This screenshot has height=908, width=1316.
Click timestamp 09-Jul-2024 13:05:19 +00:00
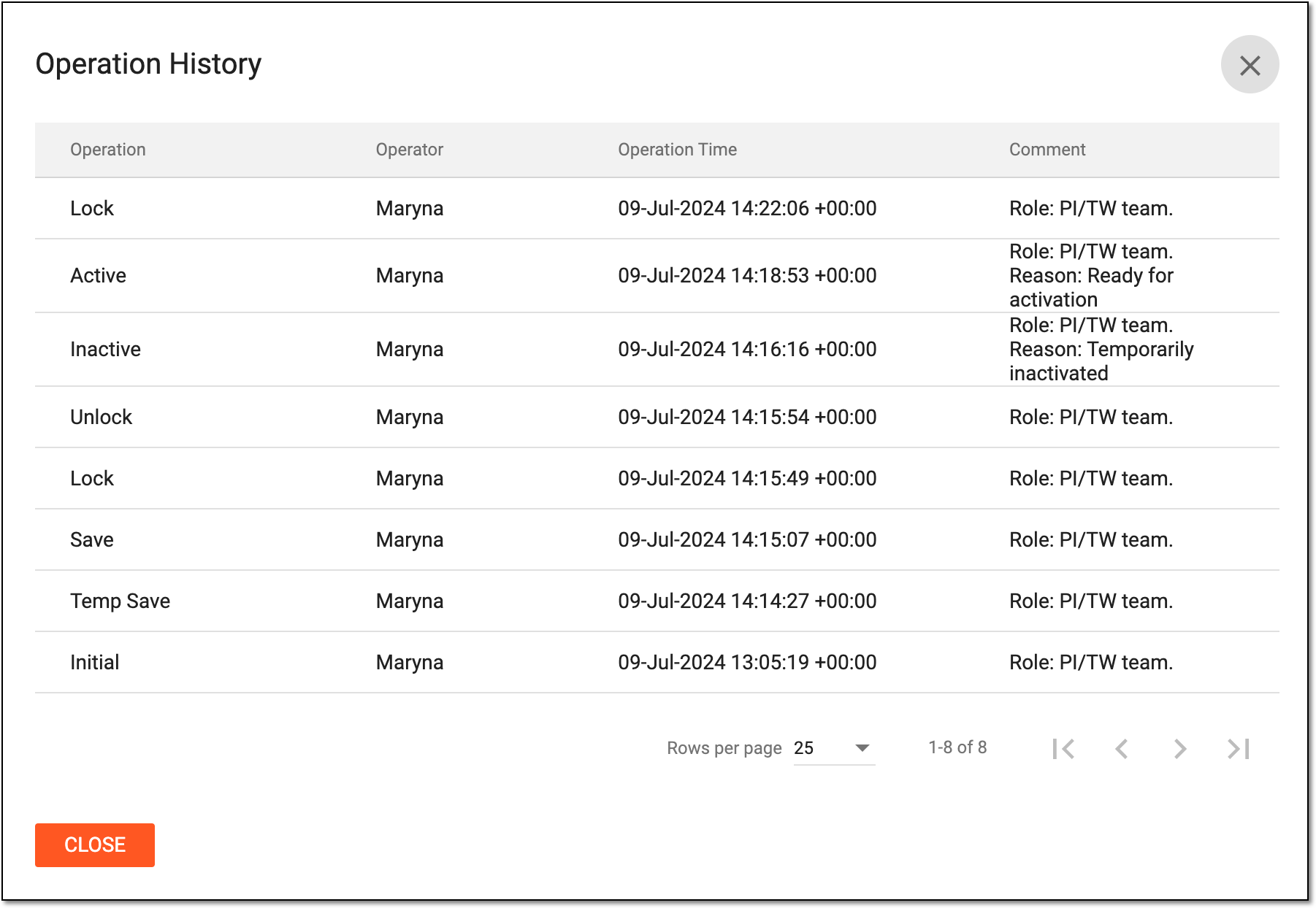tap(747, 662)
